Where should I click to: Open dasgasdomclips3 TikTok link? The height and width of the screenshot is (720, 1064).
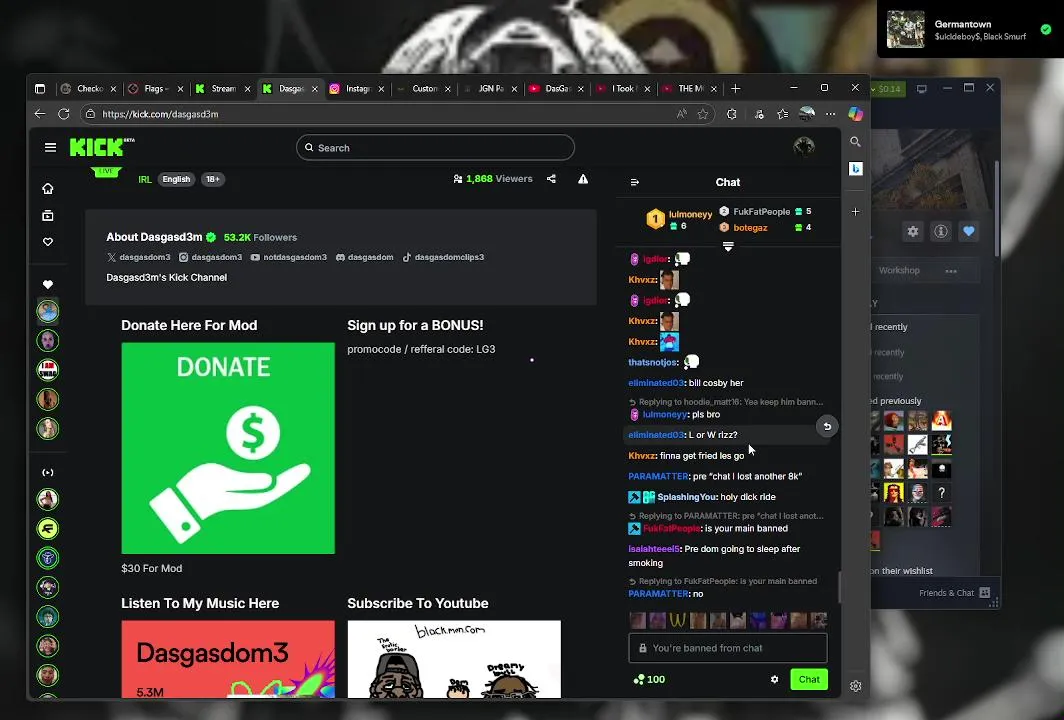tap(443, 257)
